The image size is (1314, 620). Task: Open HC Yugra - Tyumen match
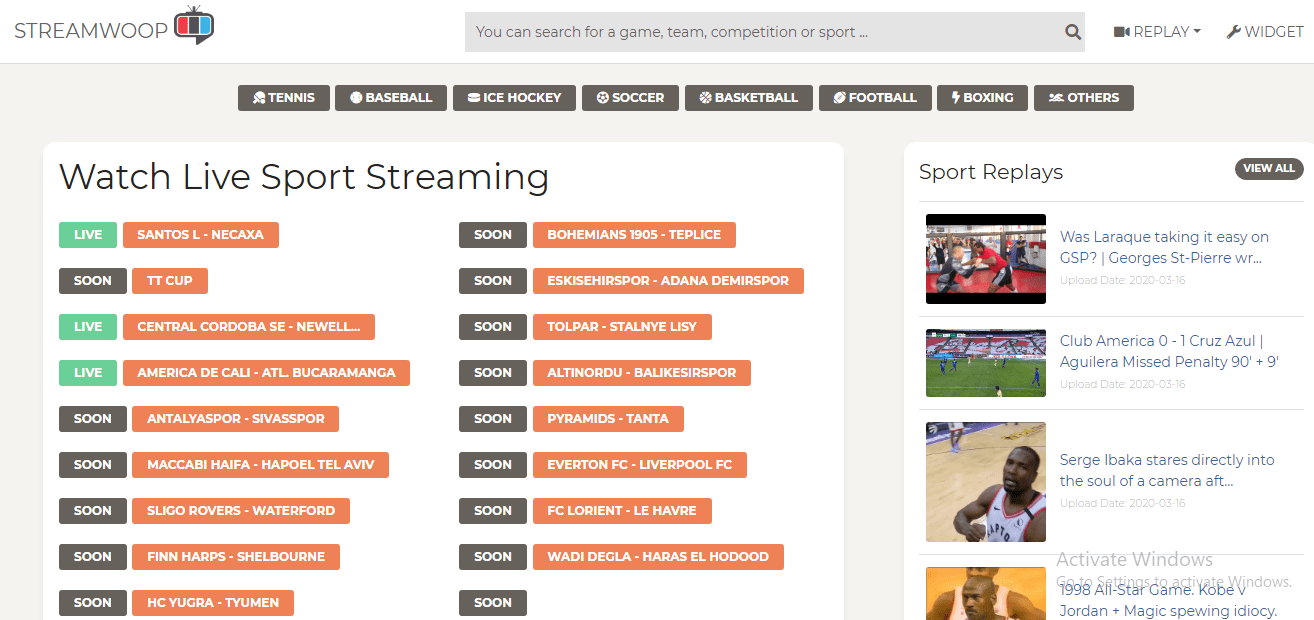(x=213, y=603)
